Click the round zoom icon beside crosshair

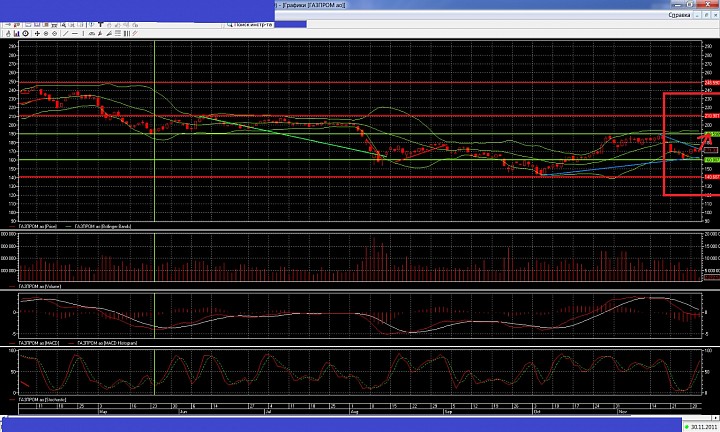click(46, 34)
